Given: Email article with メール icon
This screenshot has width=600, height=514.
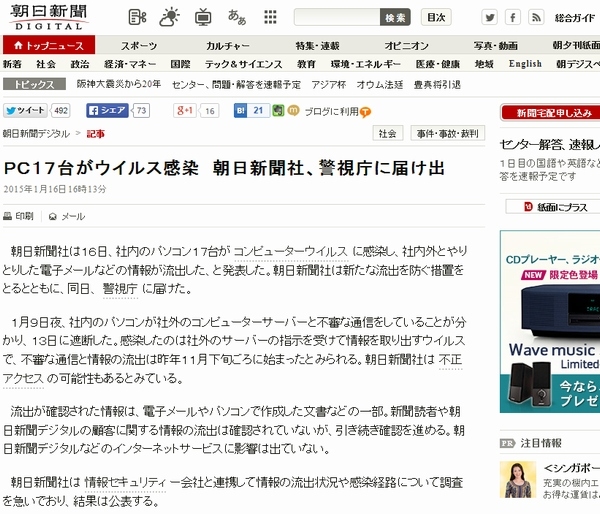Looking at the screenshot, I should pyautogui.click(x=67, y=217).
